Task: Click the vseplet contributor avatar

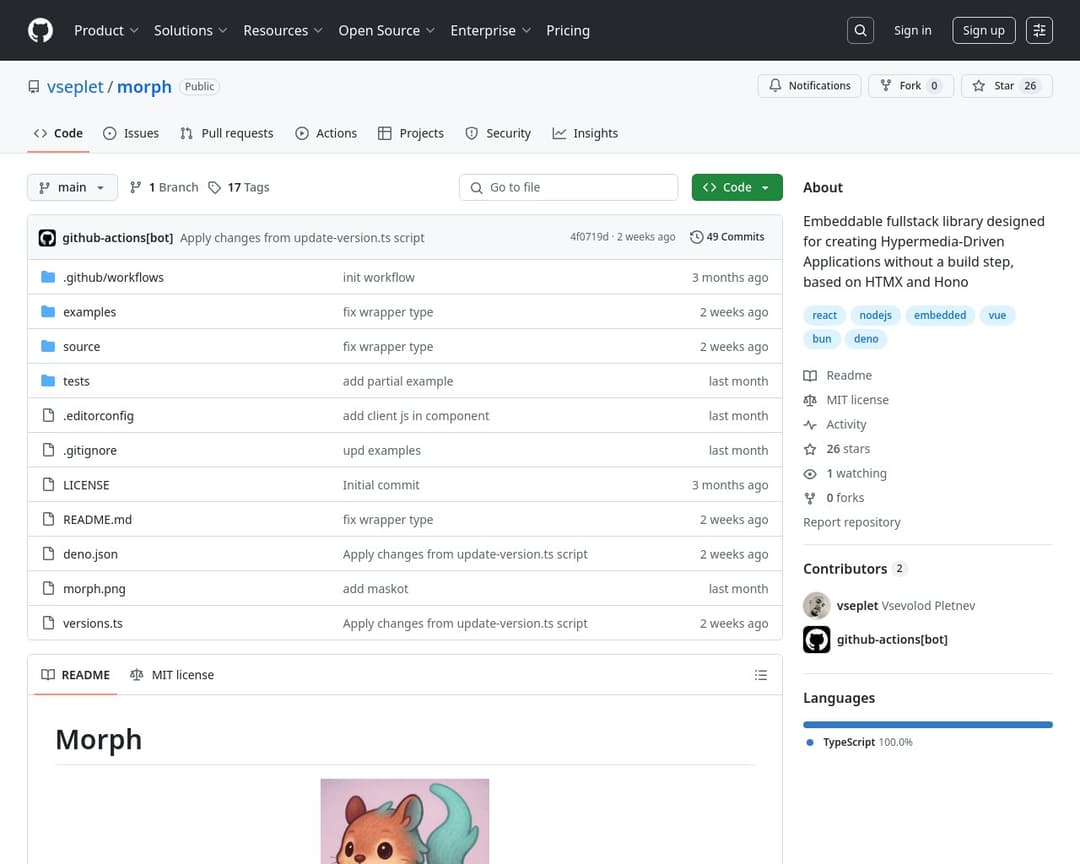Action: click(x=816, y=606)
